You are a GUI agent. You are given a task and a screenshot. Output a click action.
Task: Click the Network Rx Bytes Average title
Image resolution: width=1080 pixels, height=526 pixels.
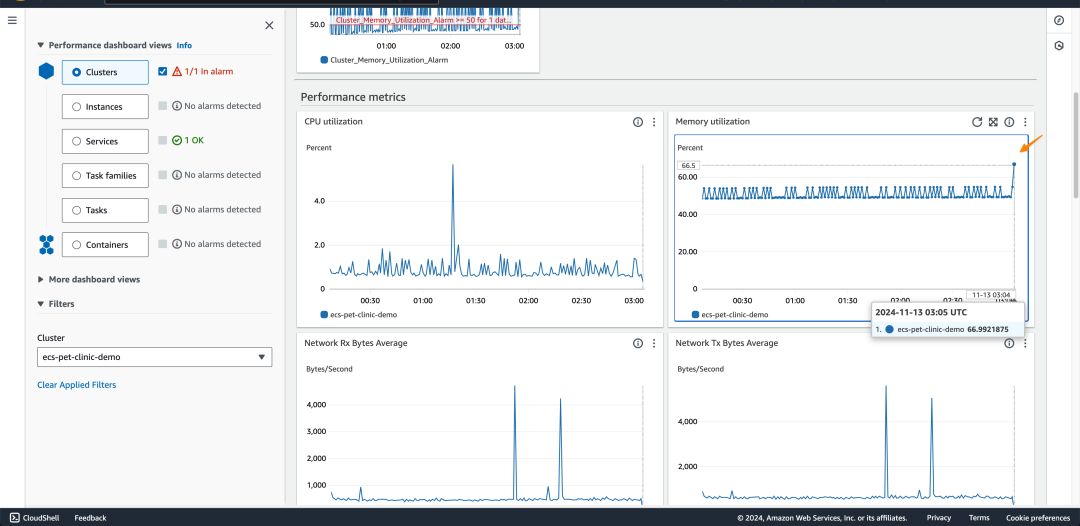355,343
